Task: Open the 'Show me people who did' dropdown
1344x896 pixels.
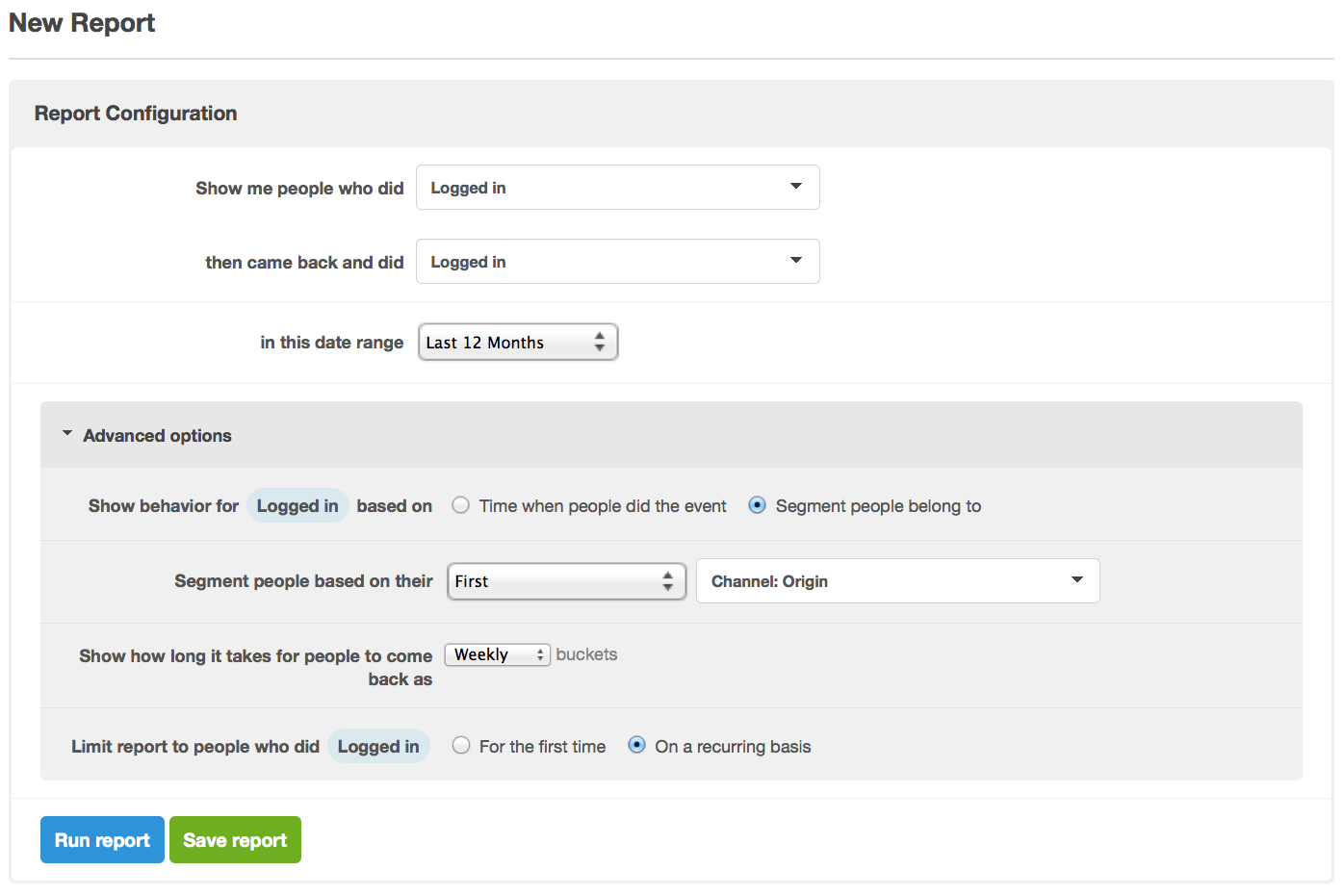Action: click(617, 188)
